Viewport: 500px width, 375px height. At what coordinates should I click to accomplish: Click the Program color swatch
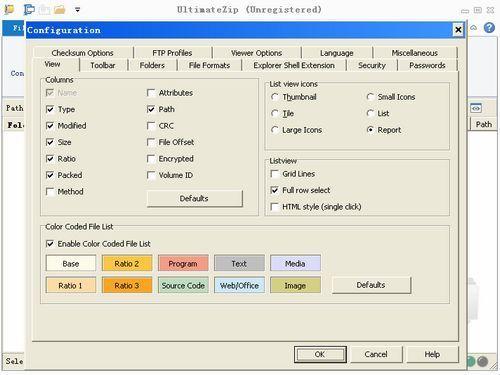pyautogui.click(x=183, y=263)
